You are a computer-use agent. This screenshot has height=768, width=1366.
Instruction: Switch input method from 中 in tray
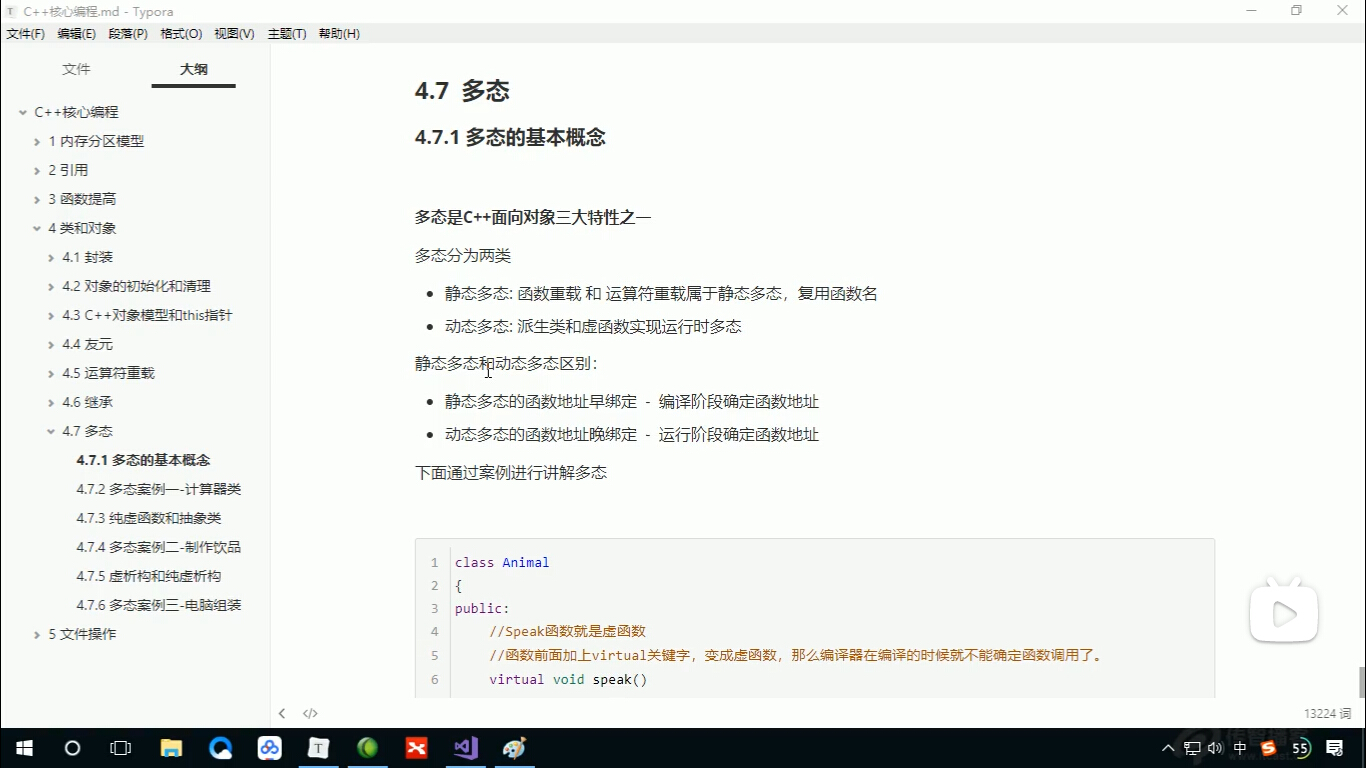point(1239,747)
